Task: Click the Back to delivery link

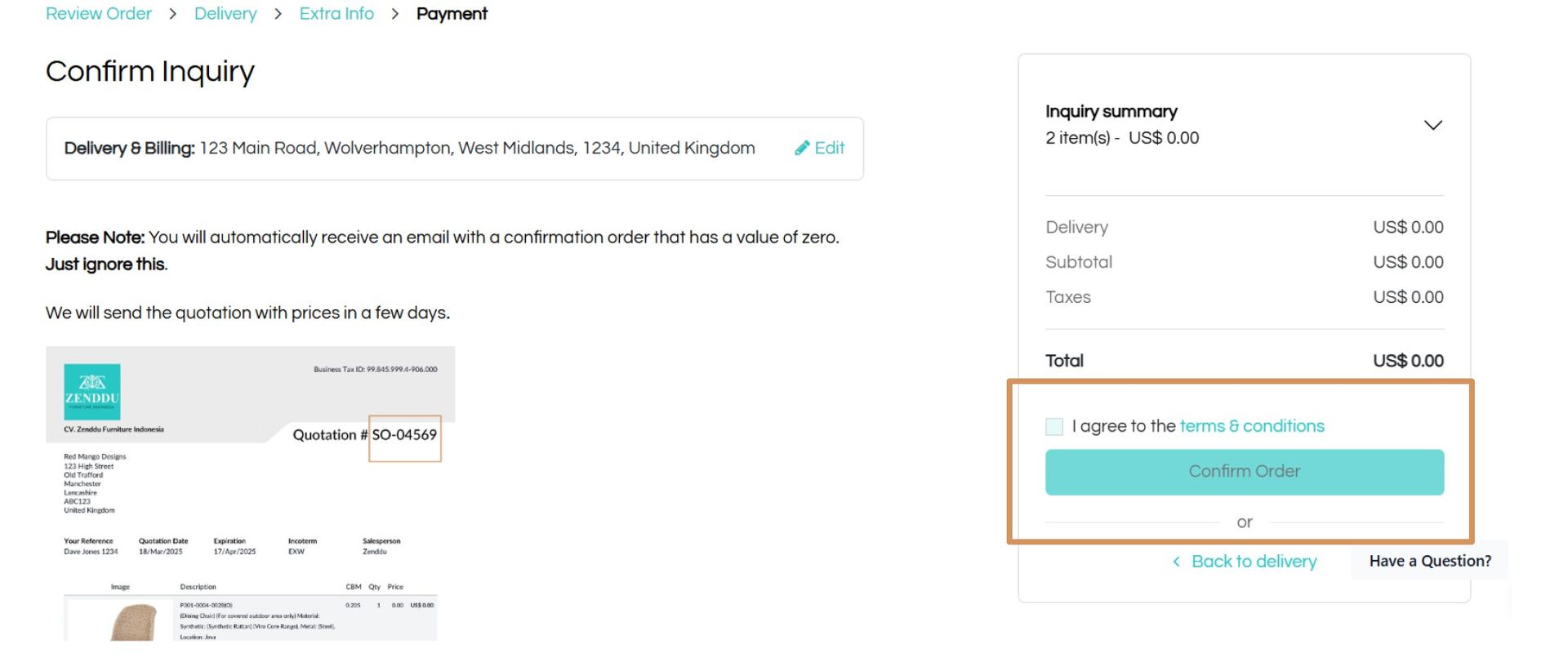Action: (x=1254, y=562)
